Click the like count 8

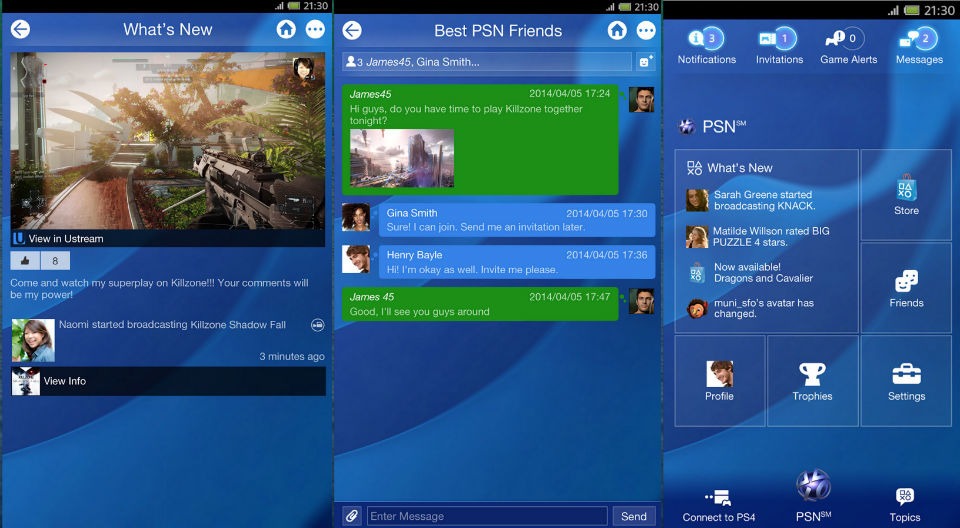point(55,261)
